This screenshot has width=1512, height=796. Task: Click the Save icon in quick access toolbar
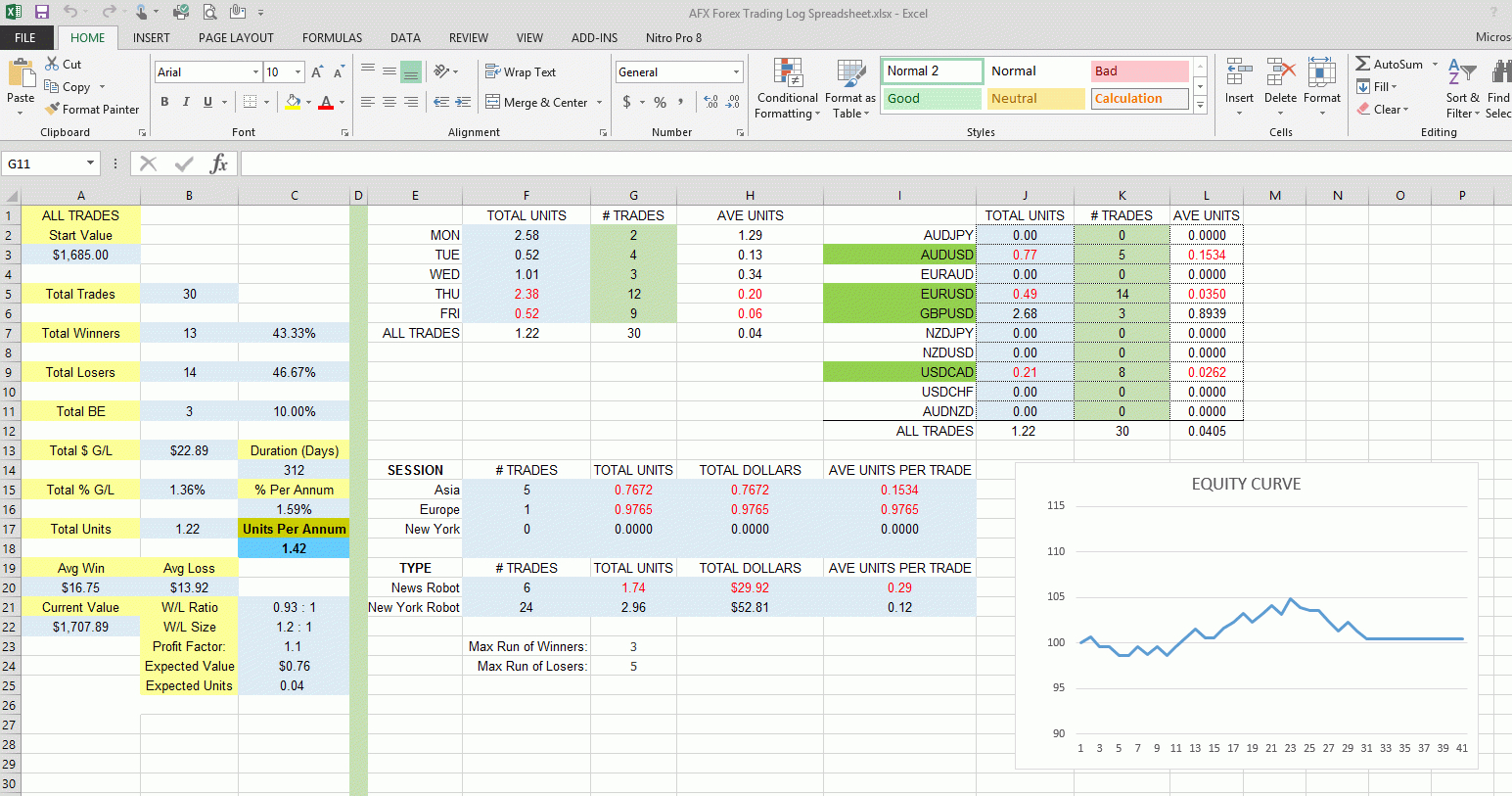[42, 12]
